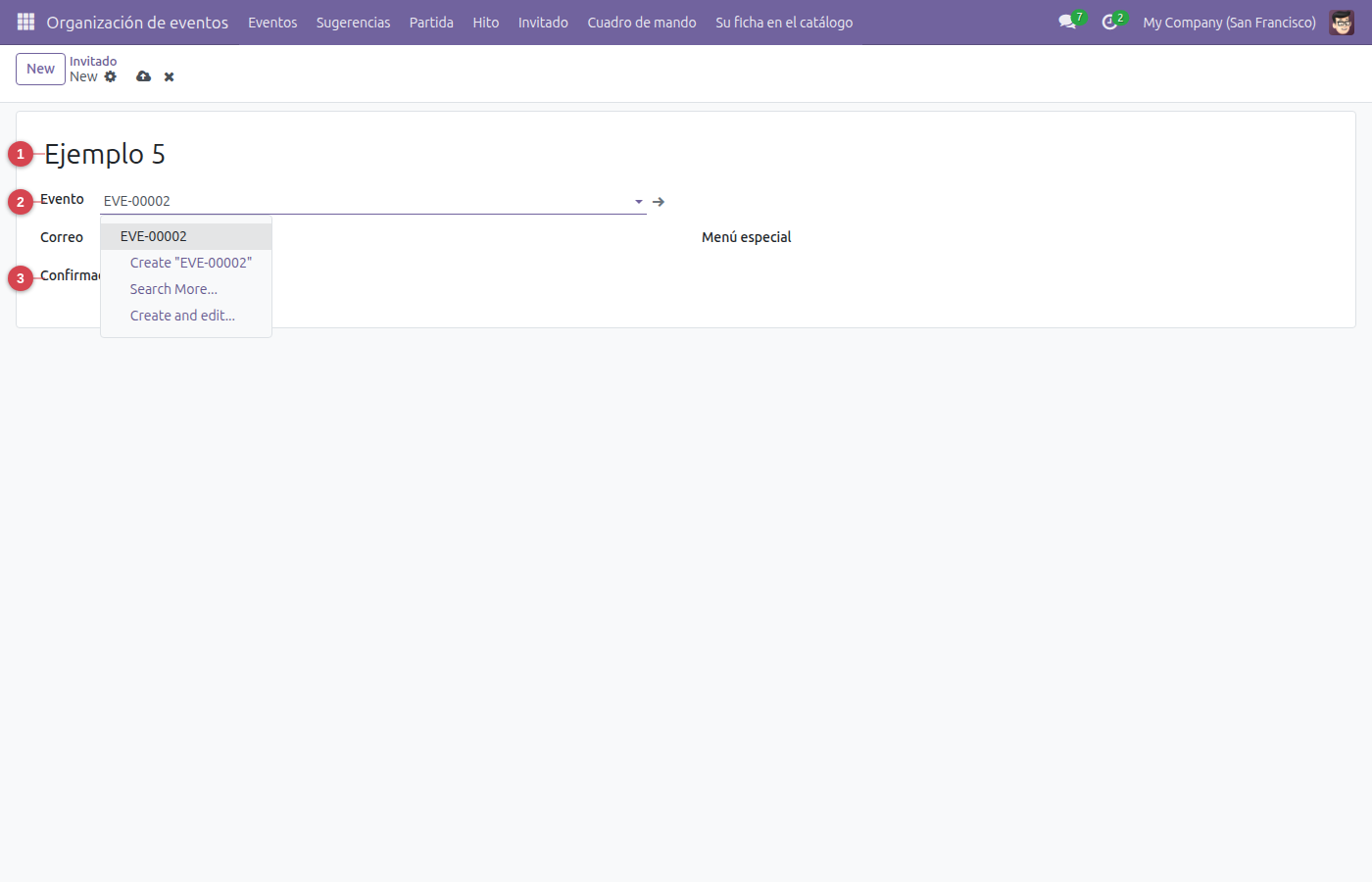Click the user avatar picture
Image resolution: width=1372 pixels, height=882 pixels.
pyautogui.click(x=1342, y=22)
